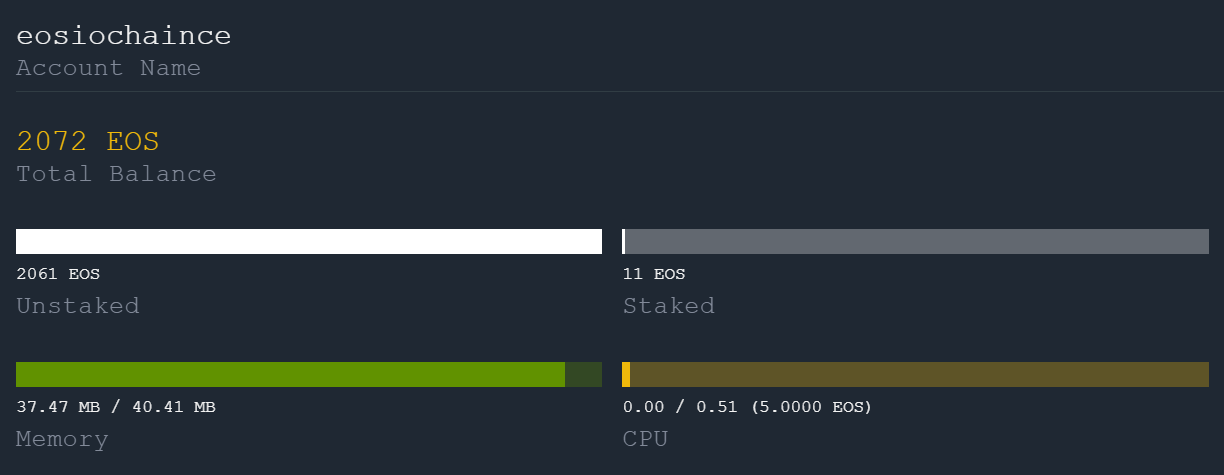This screenshot has width=1224, height=475.
Task: Select the 2072 EOS total balance
Action: tap(88, 141)
